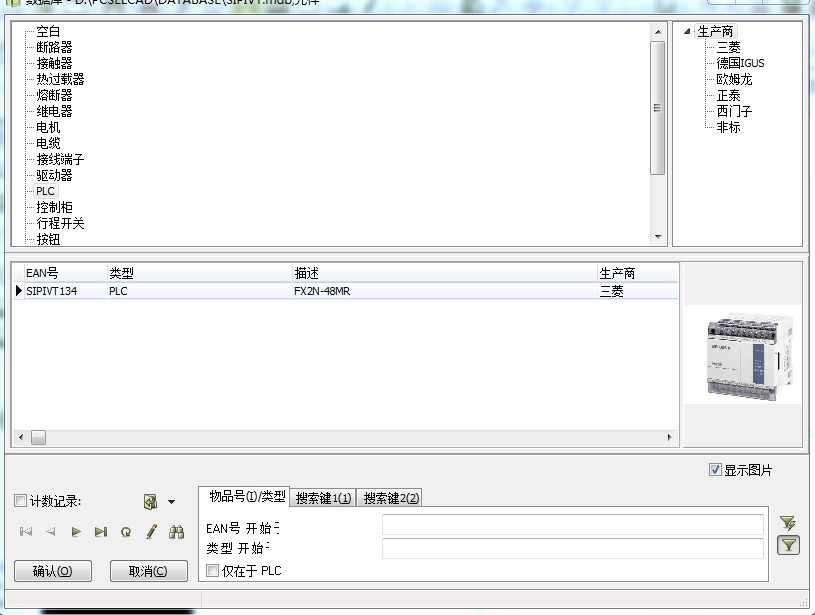Click the next record arrow icon
This screenshot has width=815, height=615.
[x=76, y=532]
